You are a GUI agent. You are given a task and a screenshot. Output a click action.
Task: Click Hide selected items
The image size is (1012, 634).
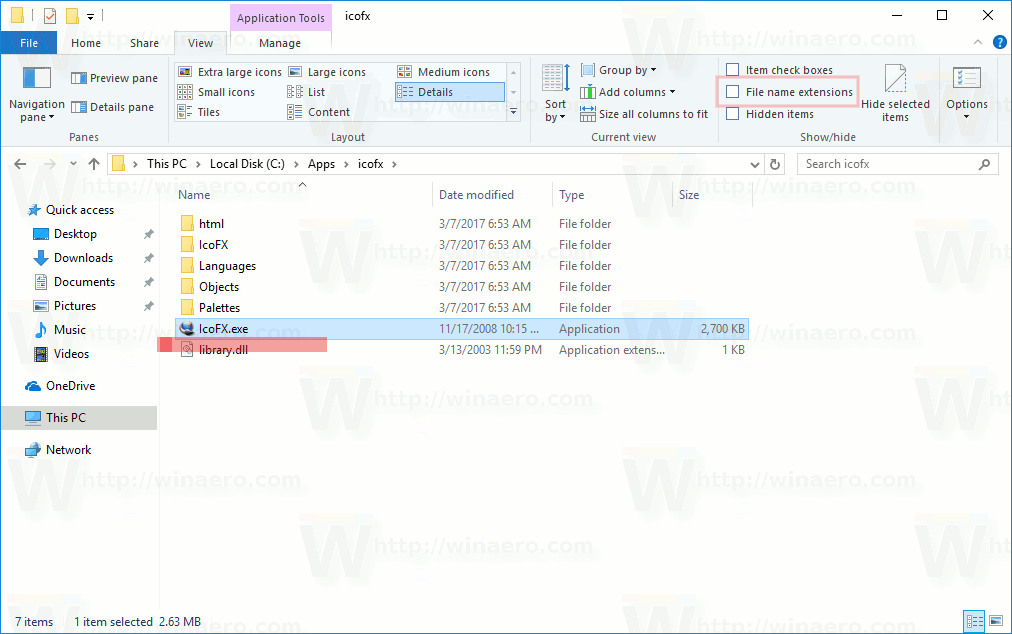coord(895,90)
